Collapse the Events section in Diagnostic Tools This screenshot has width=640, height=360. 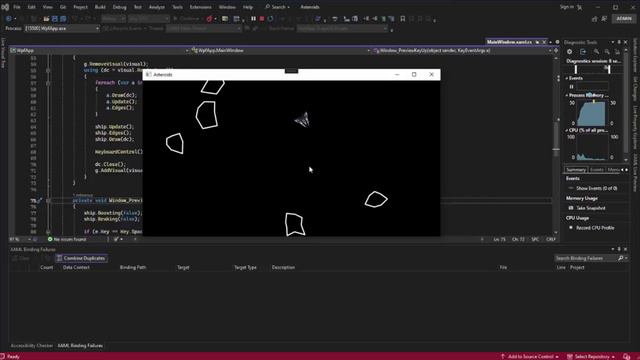coord(567,78)
